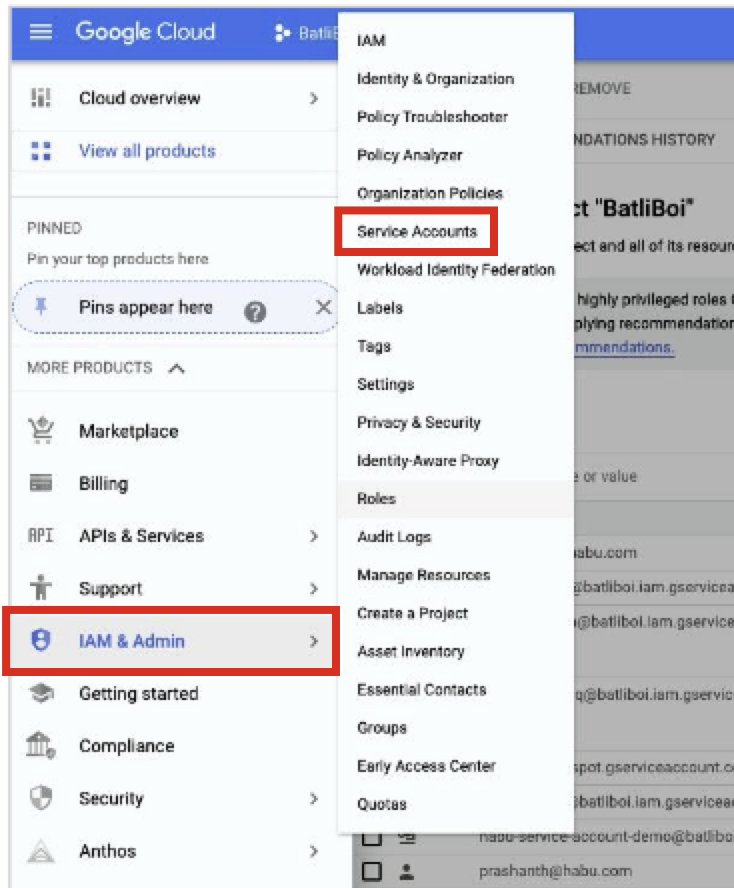This screenshot has width=734, height=888.
Task: Select Service Accounts from the submenu
Action: point(417,232)
